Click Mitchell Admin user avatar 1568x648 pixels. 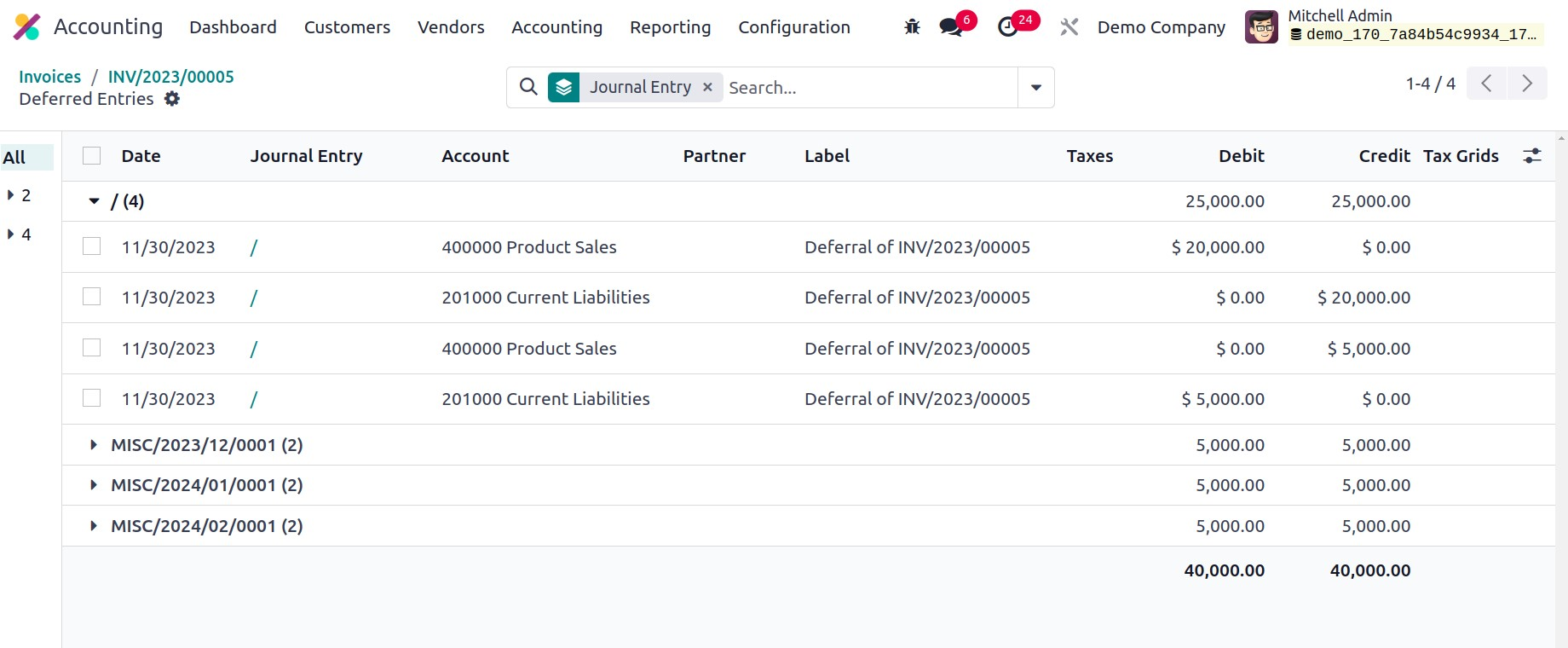[1261, 27]
